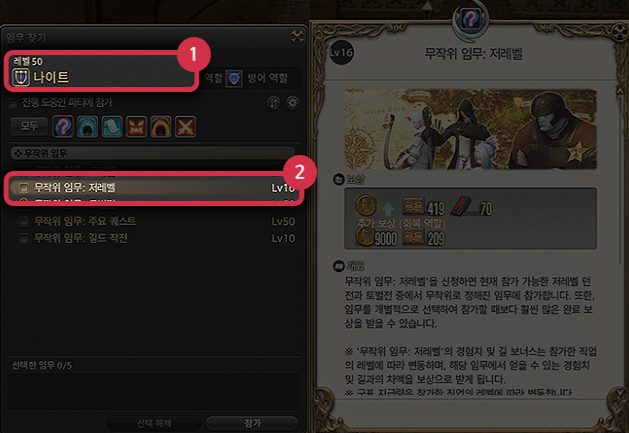Image resolution: width=629 pixels, height=433 pixels.
Task: Open the 나이트 level 50 job selector
Action: (x=101, y=71)
